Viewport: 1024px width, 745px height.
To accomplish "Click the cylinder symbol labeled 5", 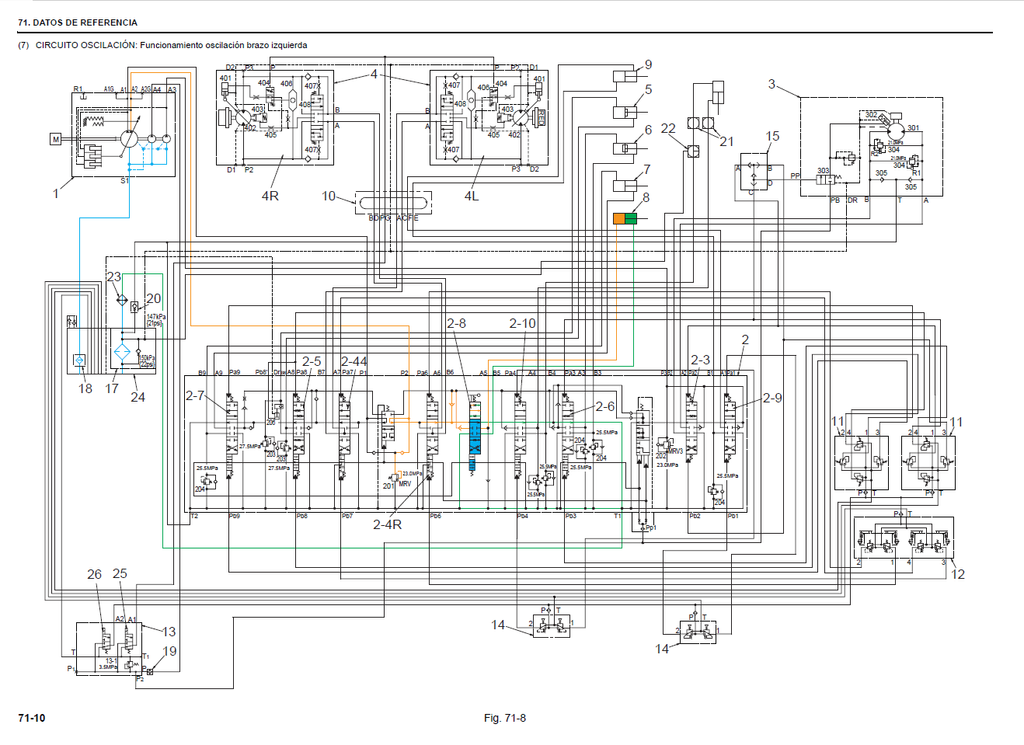I will tap(624, 112).
